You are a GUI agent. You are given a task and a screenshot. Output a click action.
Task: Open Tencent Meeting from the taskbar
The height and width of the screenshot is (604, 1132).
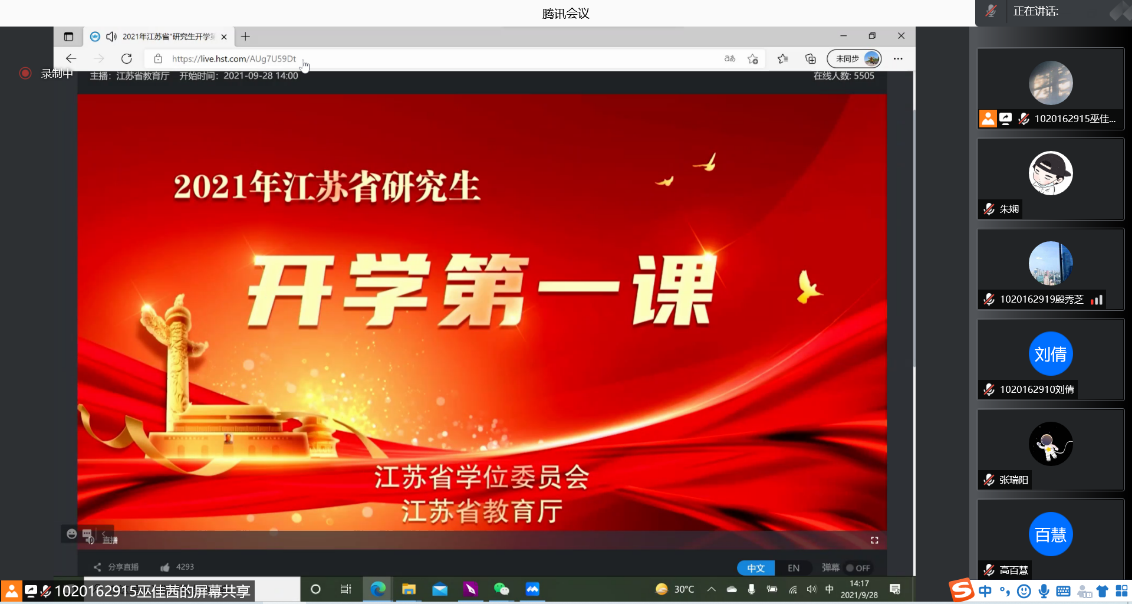tap(533, 590)
